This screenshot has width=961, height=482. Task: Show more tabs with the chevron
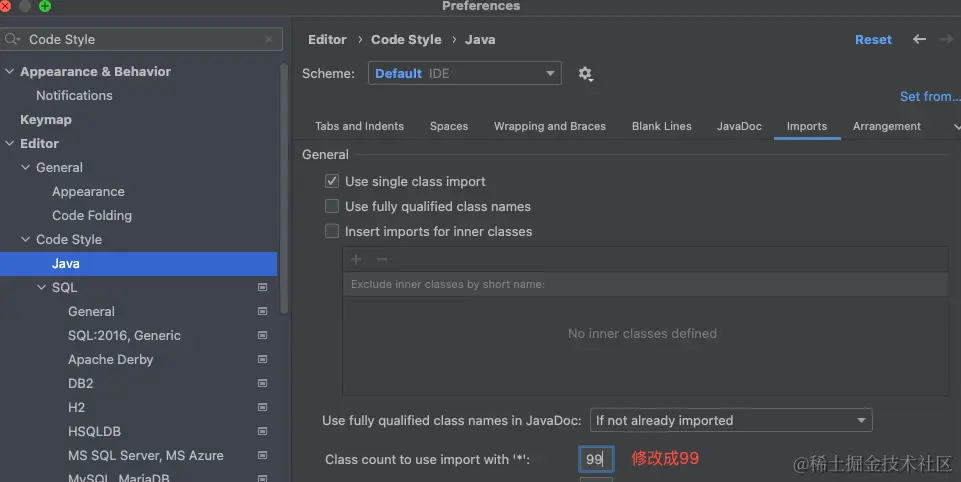click(957, 127)
